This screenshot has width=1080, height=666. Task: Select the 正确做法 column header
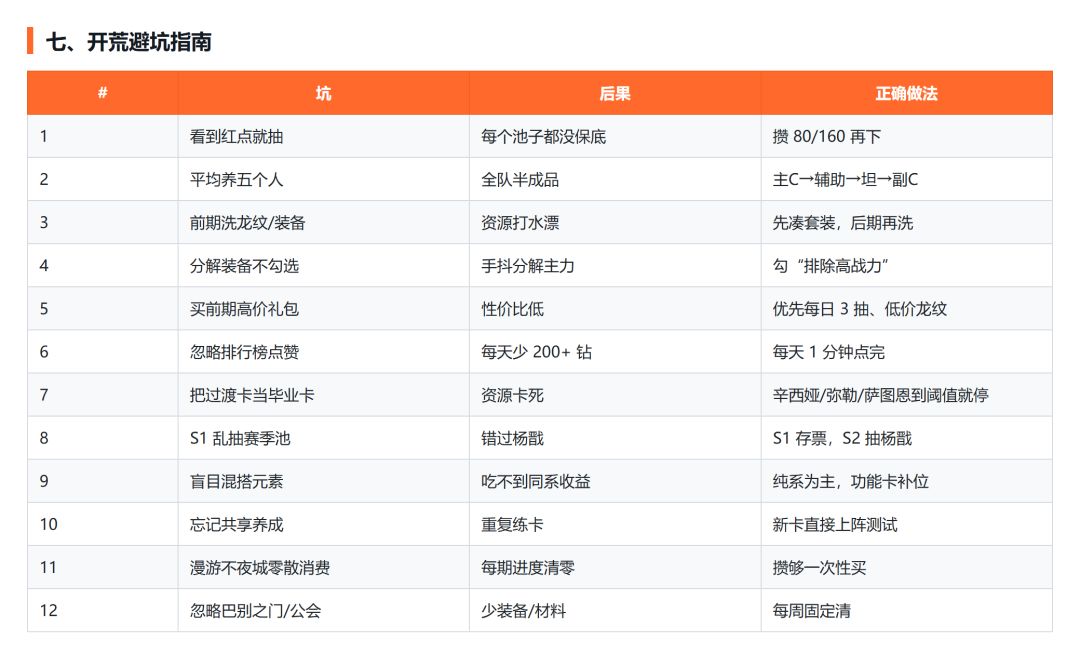coord(906,93)
